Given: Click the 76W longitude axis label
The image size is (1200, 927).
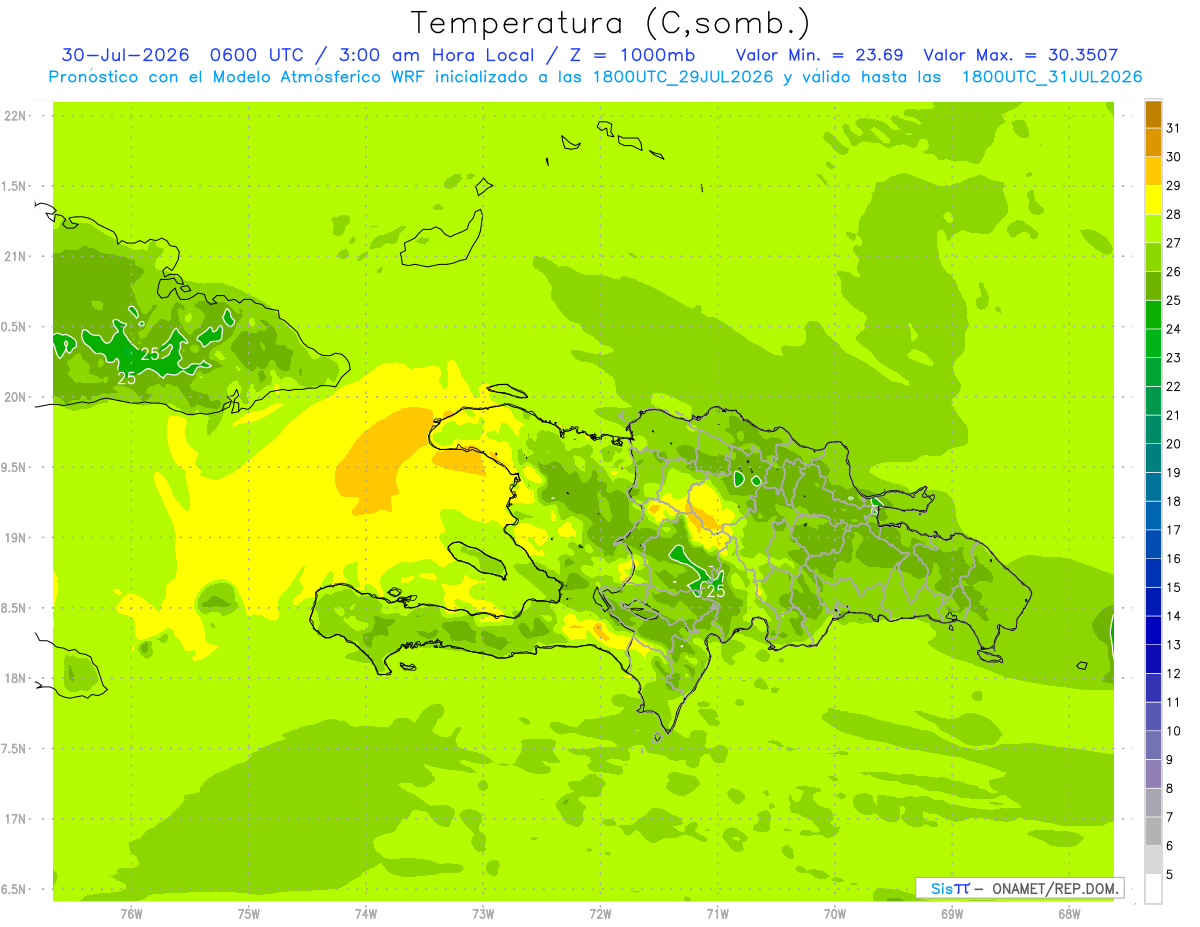Looking at the screenshot, I should (131, 914).
